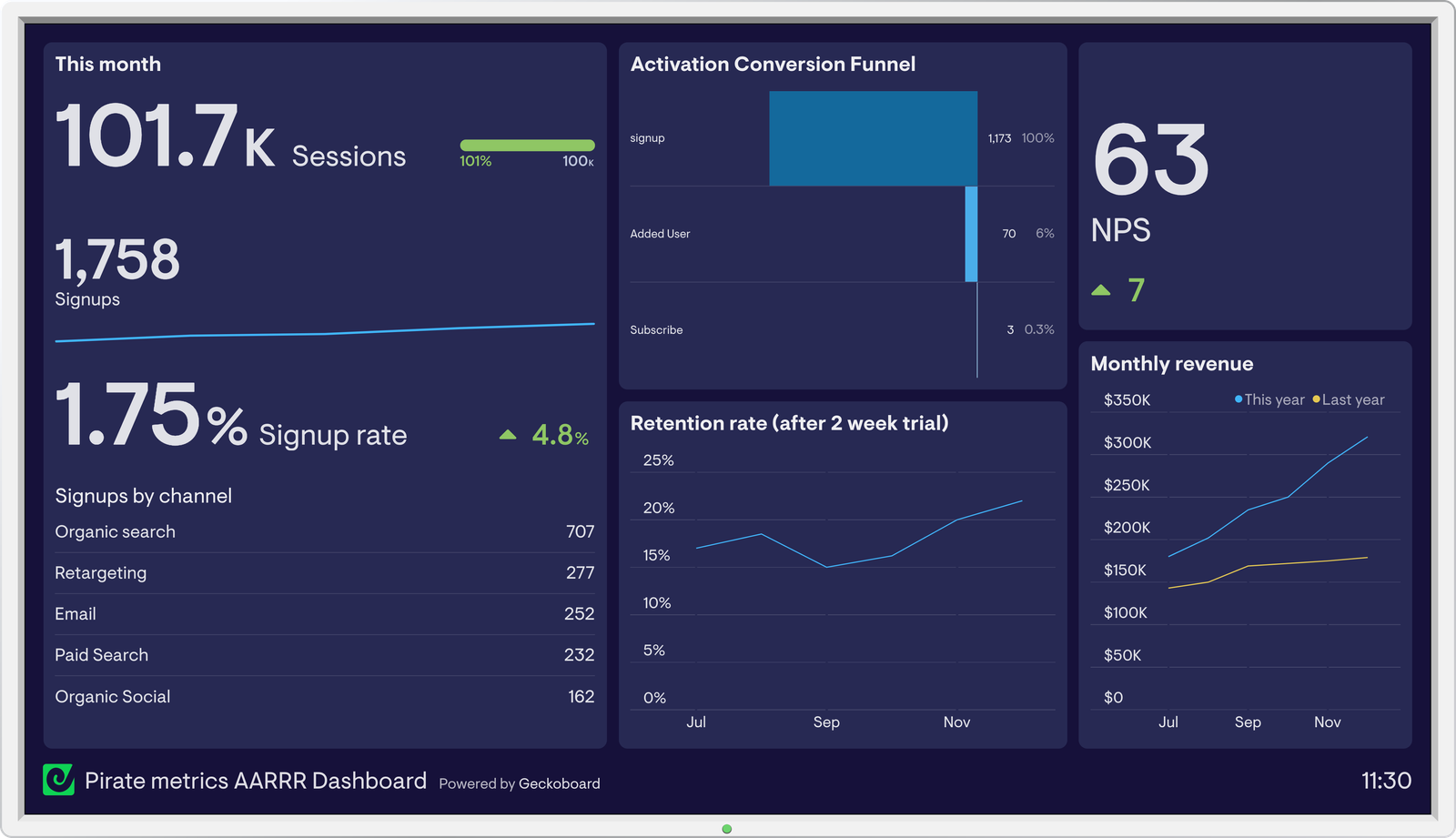
Task: Click the Geckoboard logo icon
Action: [59, 781]
